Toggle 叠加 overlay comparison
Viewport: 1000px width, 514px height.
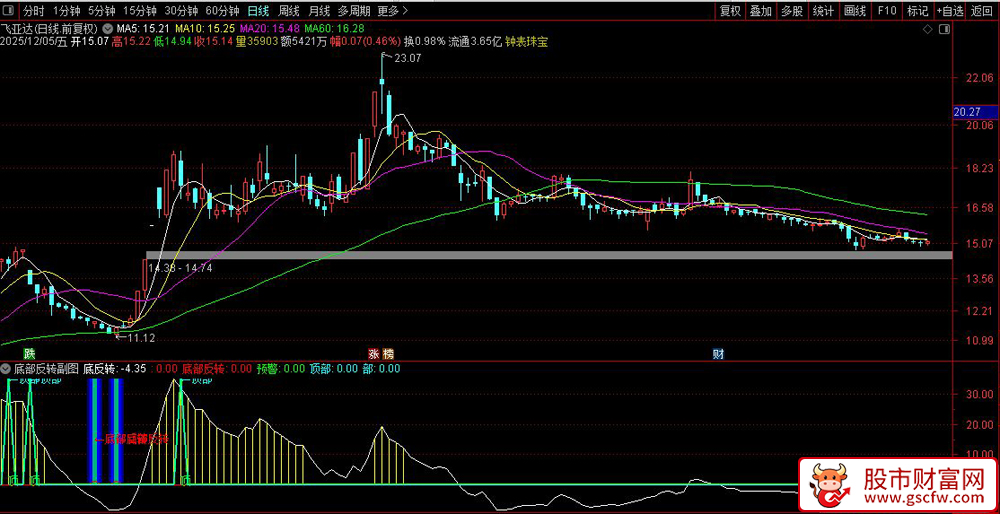pyautogui.click(x=761, y=11)
